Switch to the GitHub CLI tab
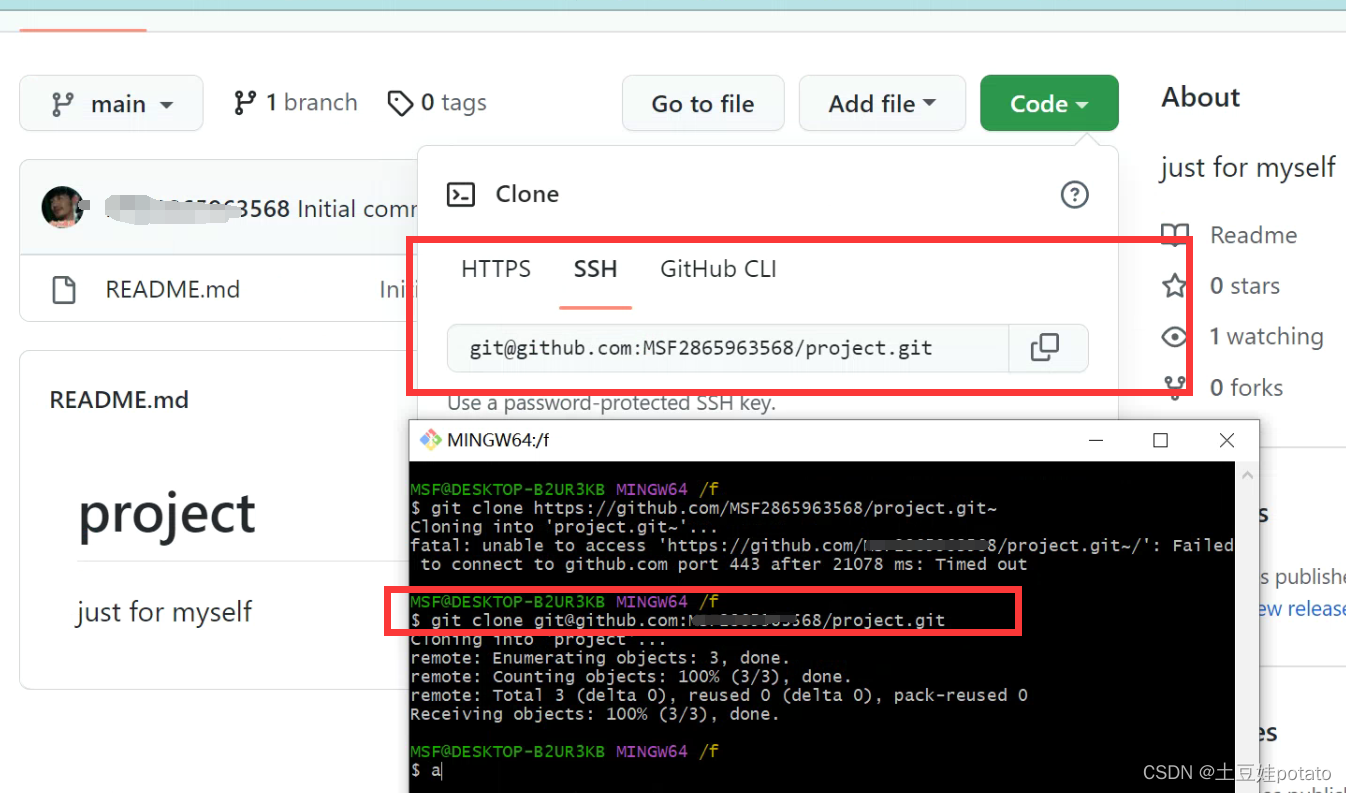1346x793 pixels. pos(718,269)
